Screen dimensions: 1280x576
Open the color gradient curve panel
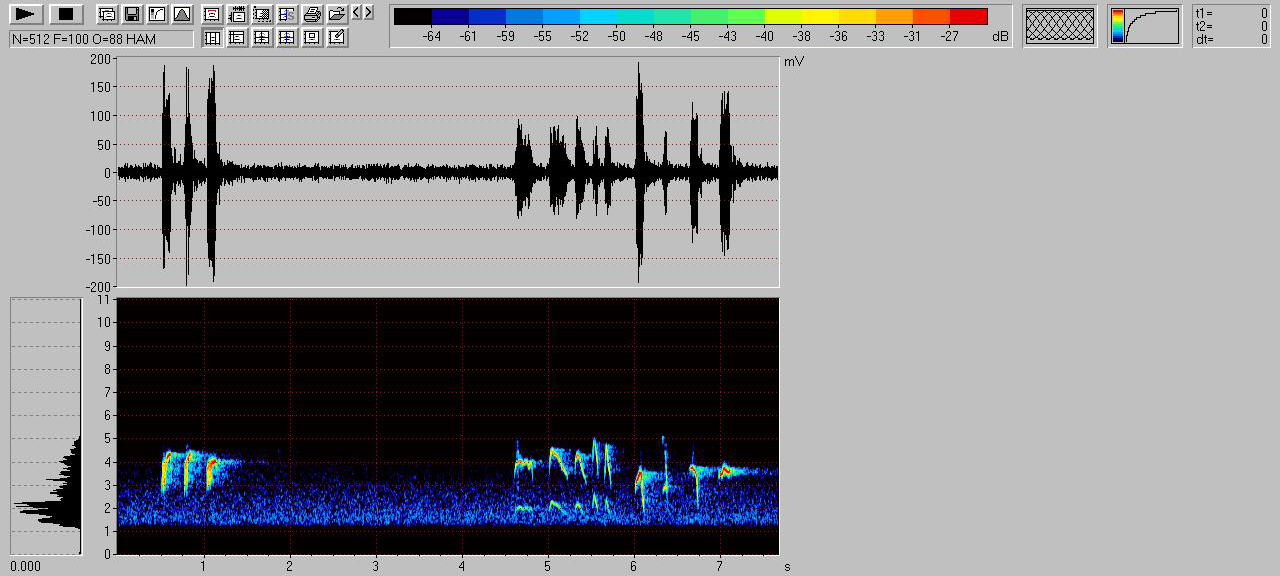click(1145, 25)
